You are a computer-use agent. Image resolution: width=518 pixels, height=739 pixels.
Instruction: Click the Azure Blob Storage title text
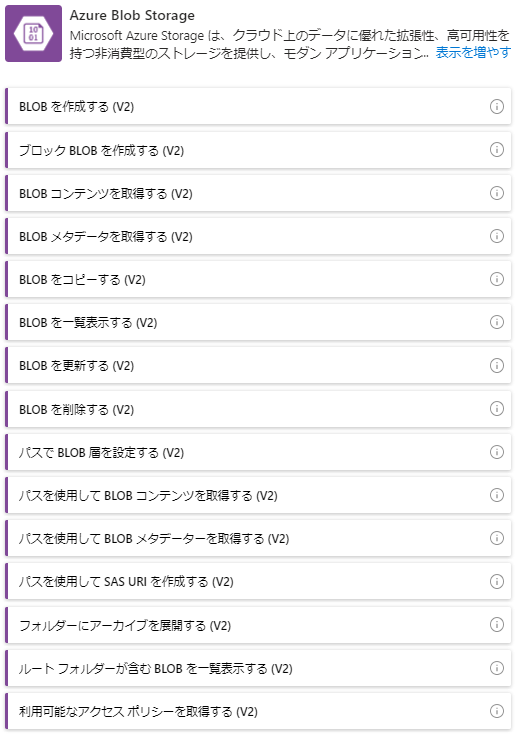point(132,16)
